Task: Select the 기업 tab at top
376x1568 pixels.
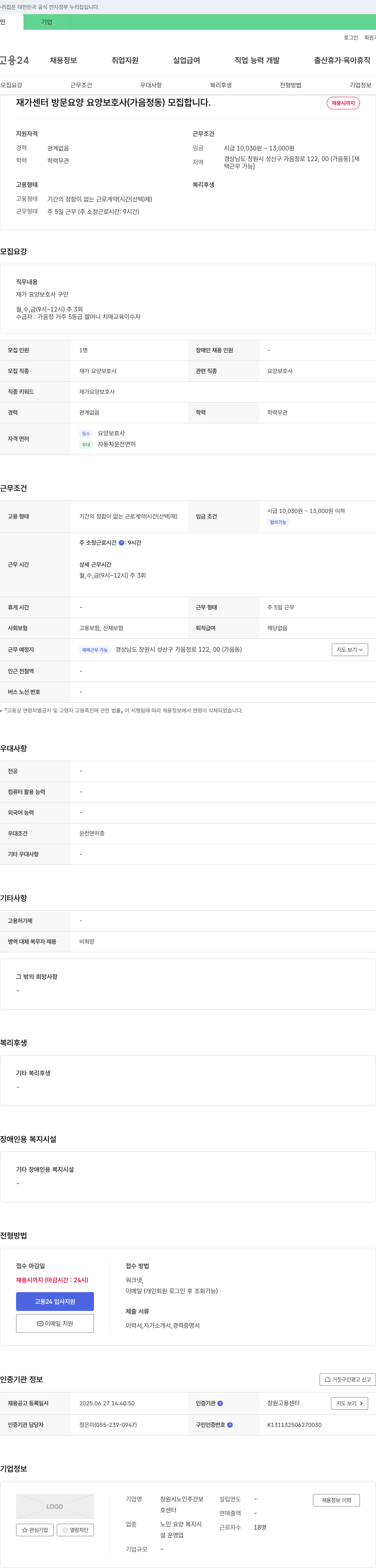Action: point(47,22)
